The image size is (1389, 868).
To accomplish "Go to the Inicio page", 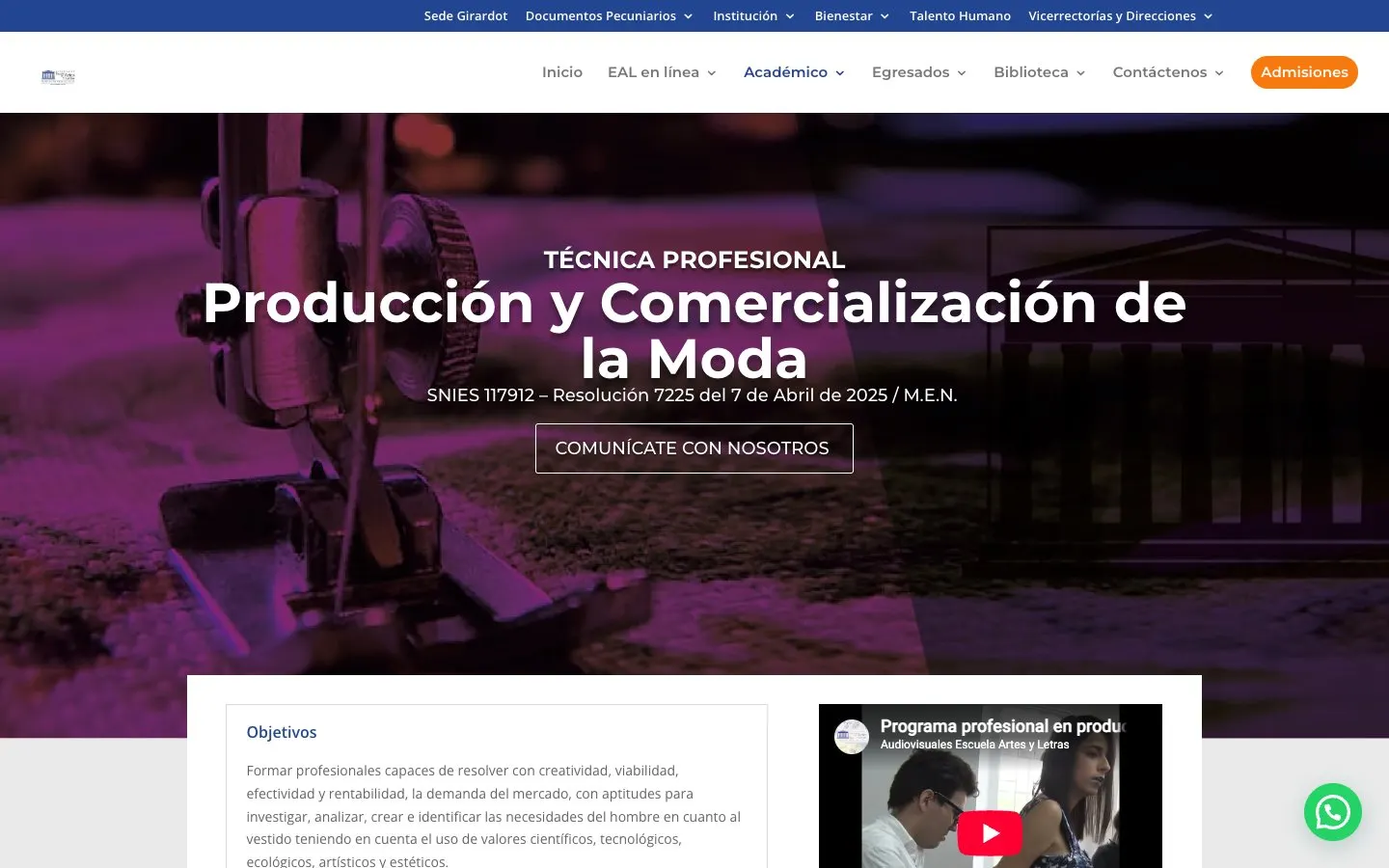I will click(x=562, y=72).
